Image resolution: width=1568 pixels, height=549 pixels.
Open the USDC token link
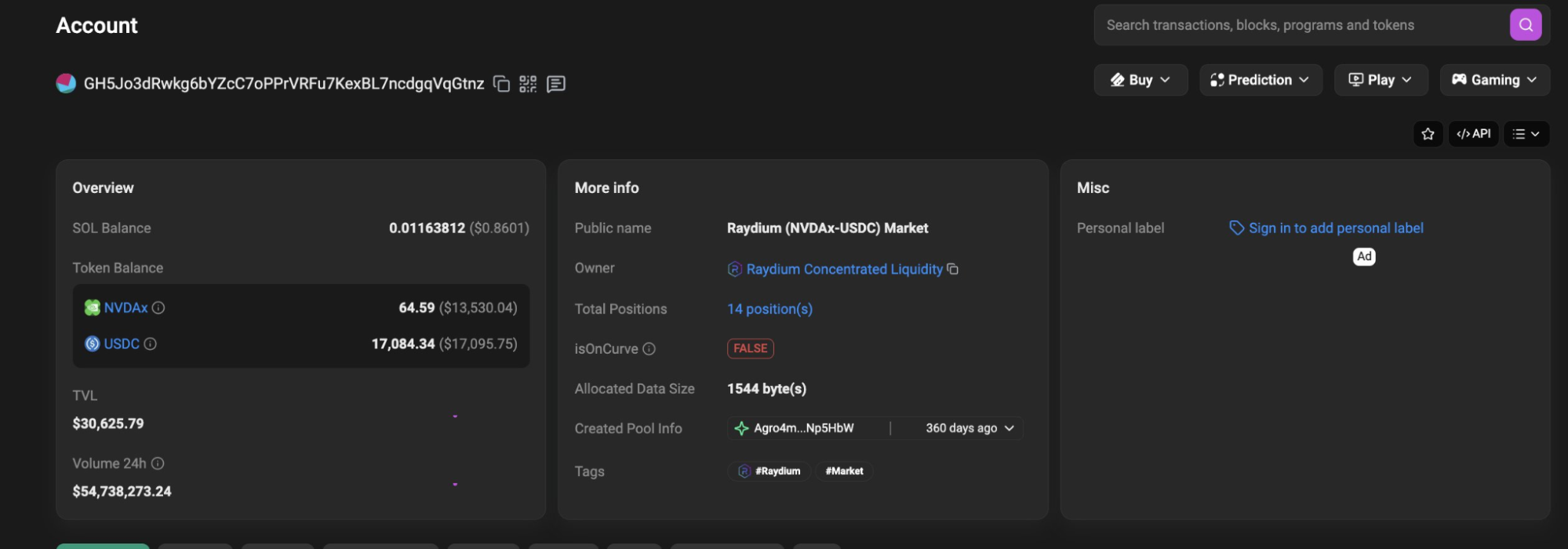coord(122,344)
